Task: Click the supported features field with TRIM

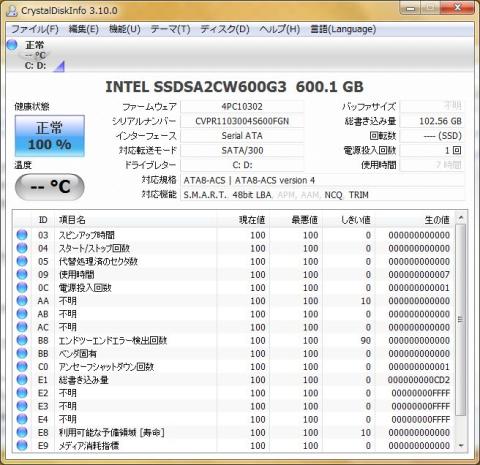Action: [322, 195]
